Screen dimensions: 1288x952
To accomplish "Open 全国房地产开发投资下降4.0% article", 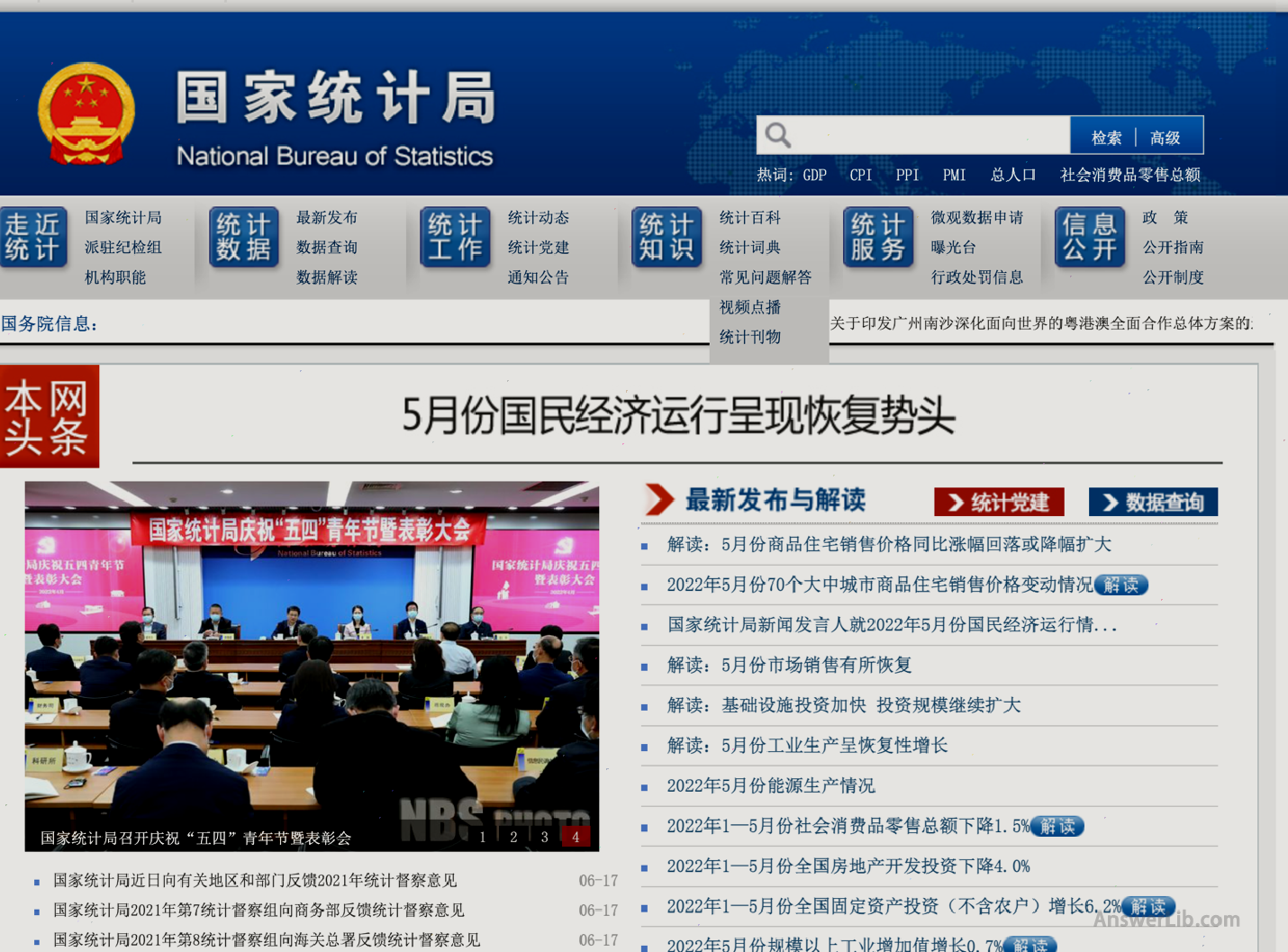I will click(x=848, y=866).
